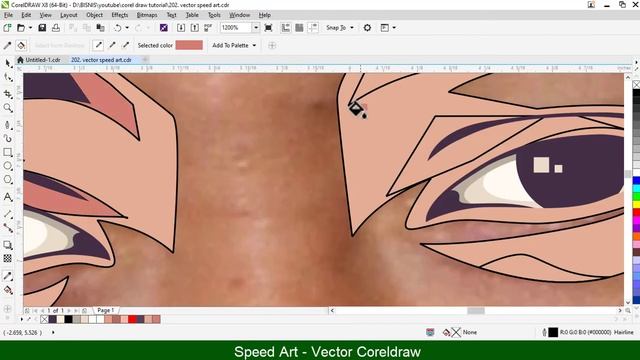This screenshot has height=360, width=640.
Task: Select the Artistic Media tool
Action: 8,138
